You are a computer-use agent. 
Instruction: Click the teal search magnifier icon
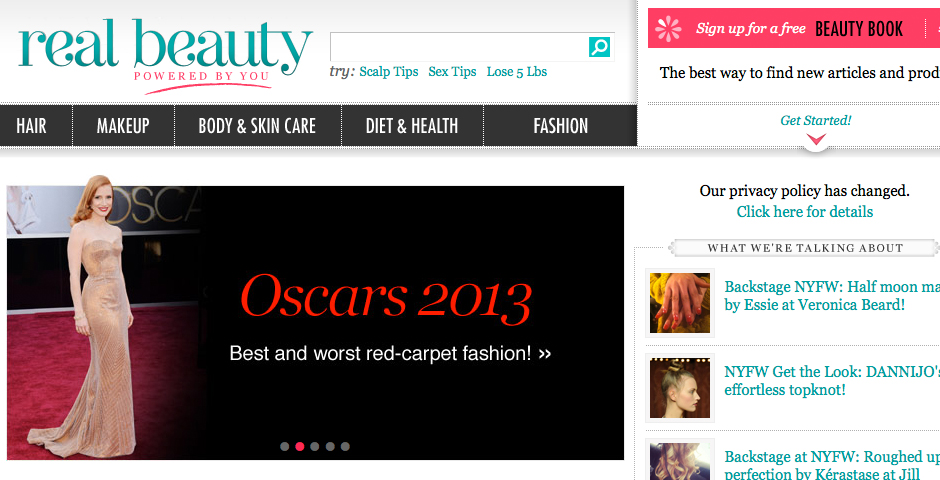(x=599, y=47)
